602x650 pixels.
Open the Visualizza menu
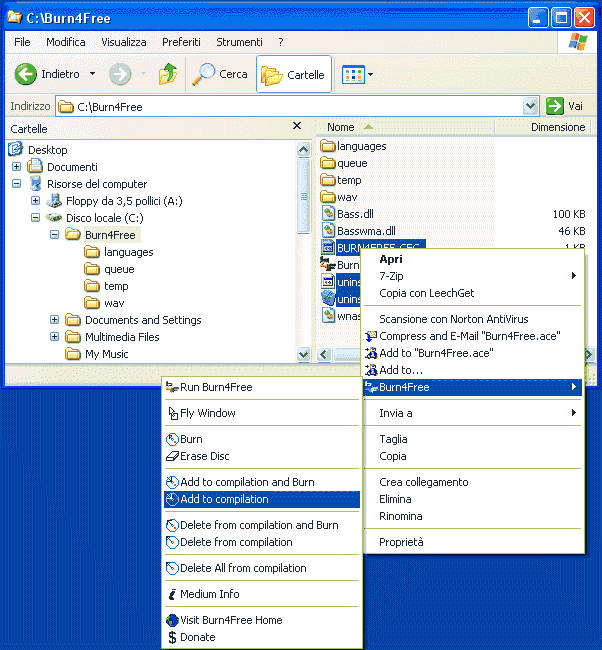[124, 42]
